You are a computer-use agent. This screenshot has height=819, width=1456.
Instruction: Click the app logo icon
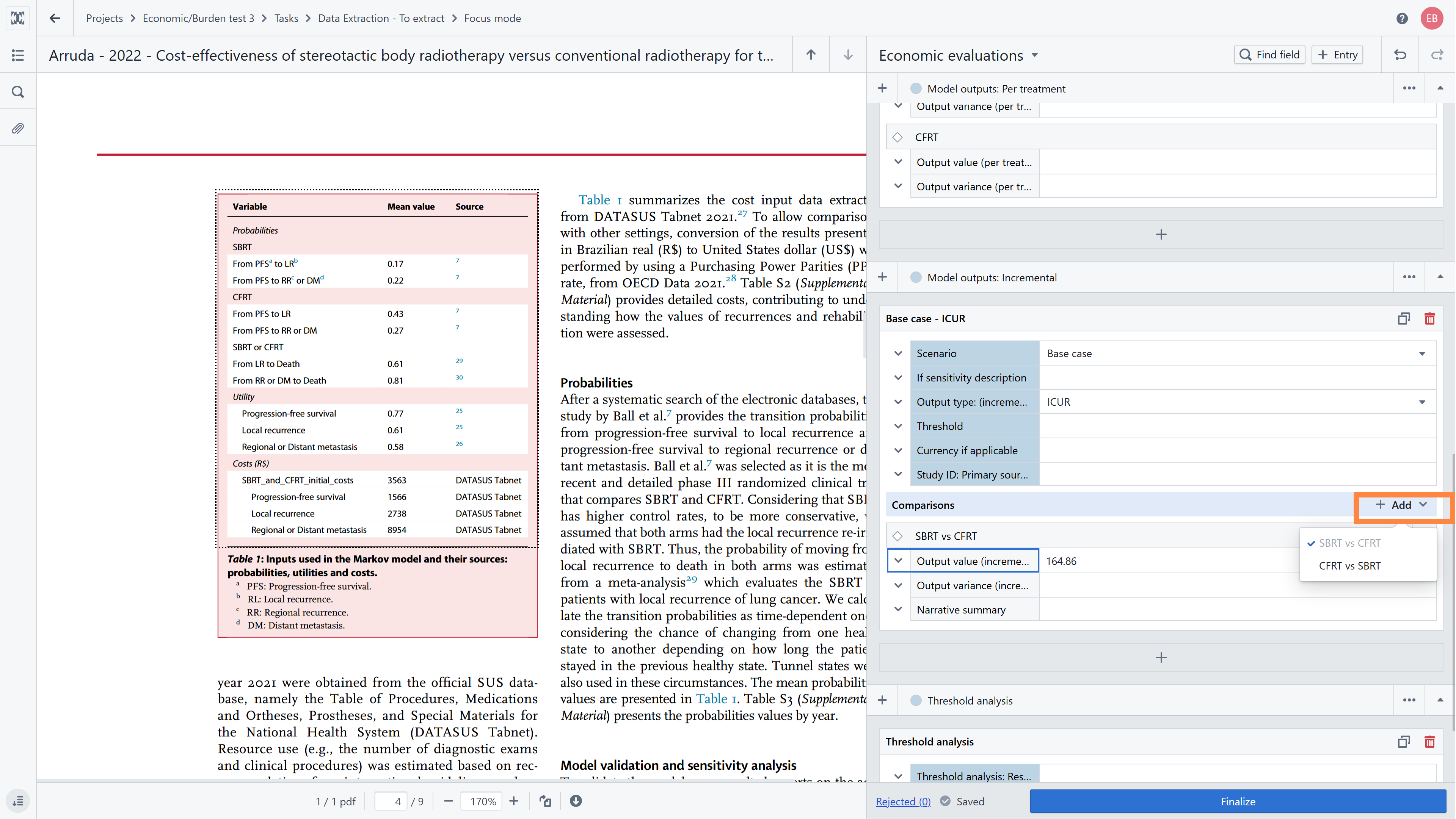pos(18,18)
